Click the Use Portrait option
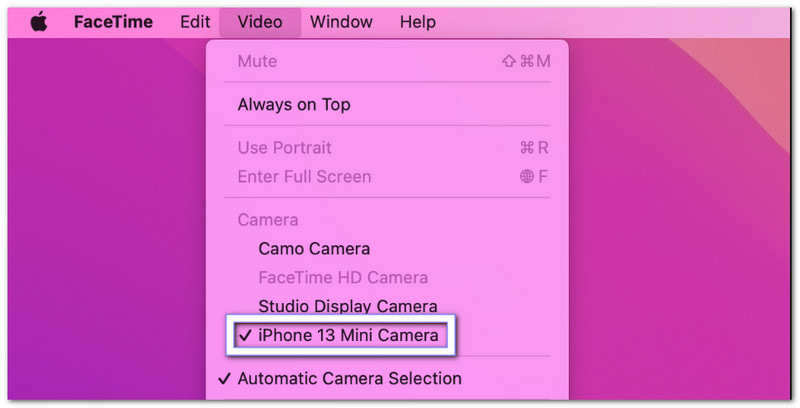Screen dimensions: 800x408 click(x=284, y=148)
